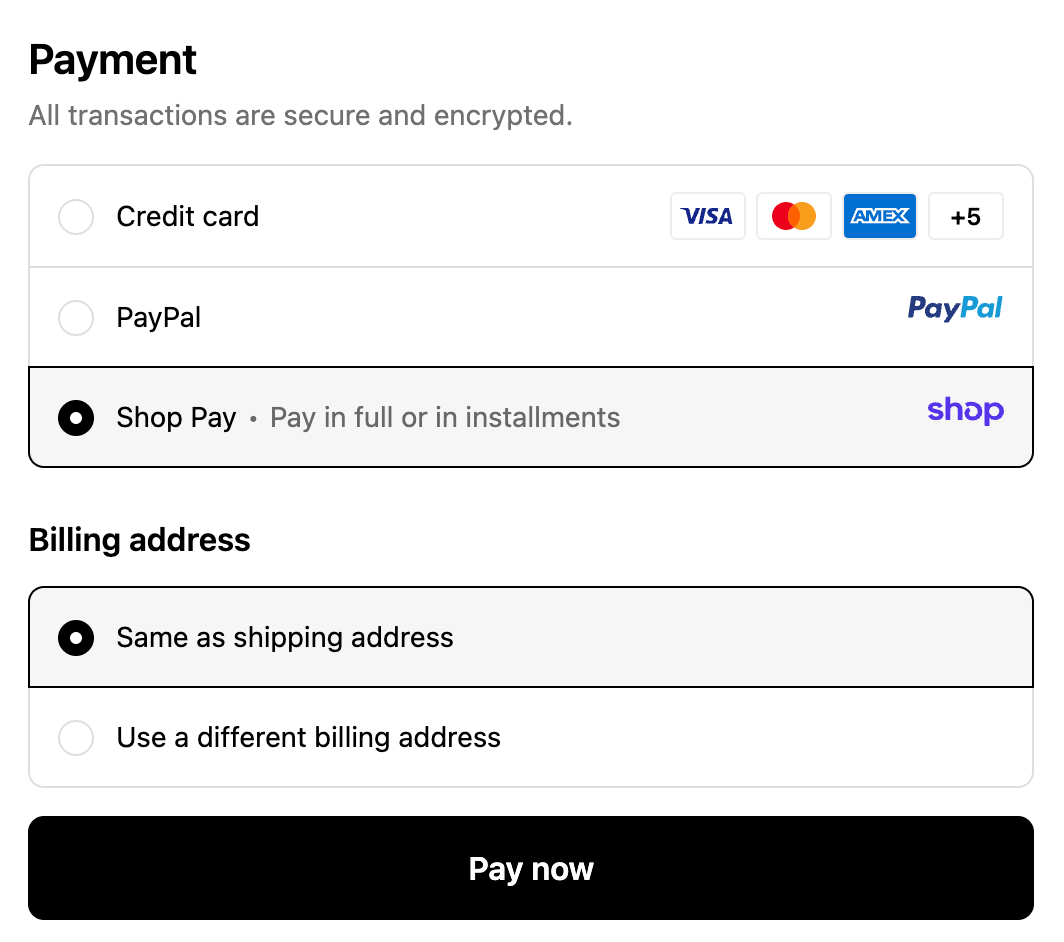The image size is (1064, 942).
Task: Click the PayPal option label
Action: [x=159, y=318]
